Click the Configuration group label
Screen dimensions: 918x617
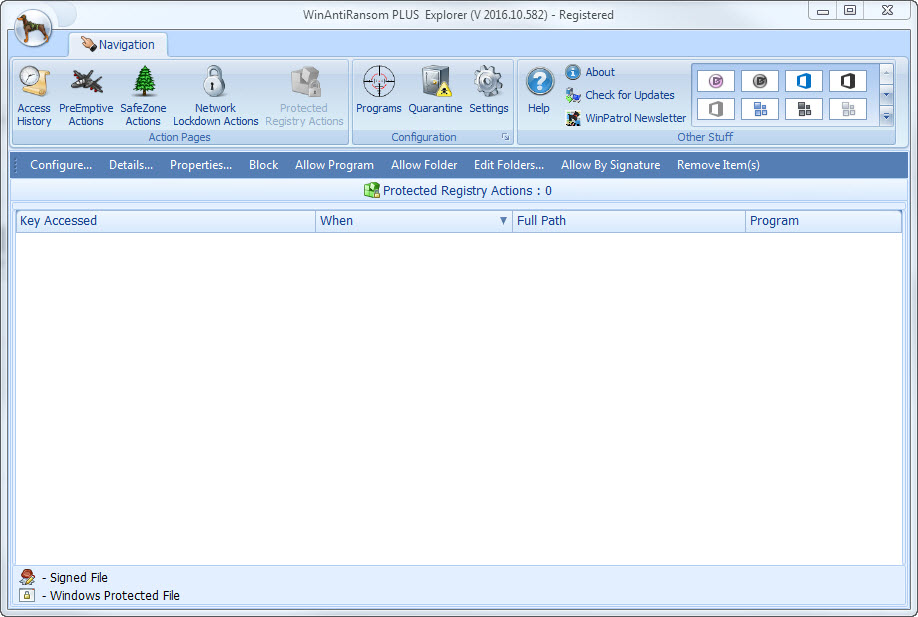coord(424,137)
